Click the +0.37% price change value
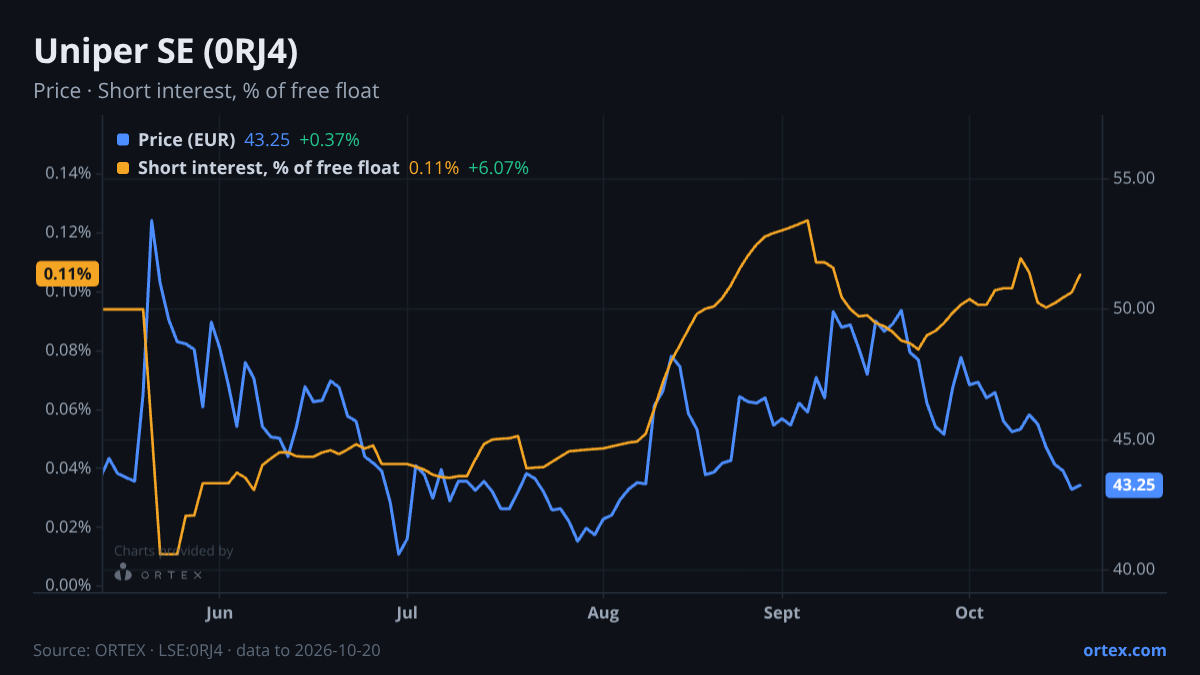1200x675 pixels. (329, 140)
